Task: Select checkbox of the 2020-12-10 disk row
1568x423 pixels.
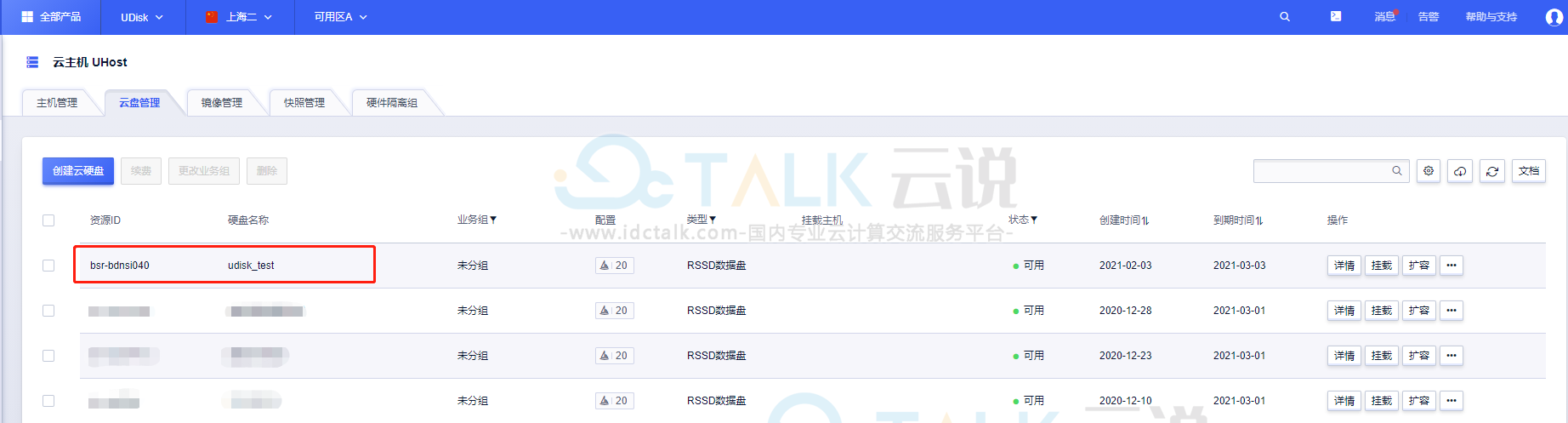Action: tap(48, 401)
